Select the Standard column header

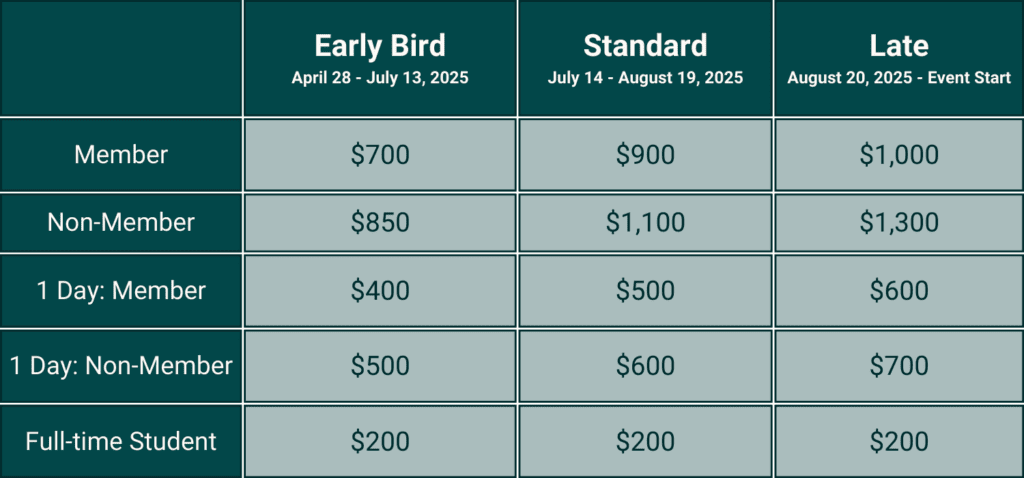pyautogui.click(x=645, y=58)
